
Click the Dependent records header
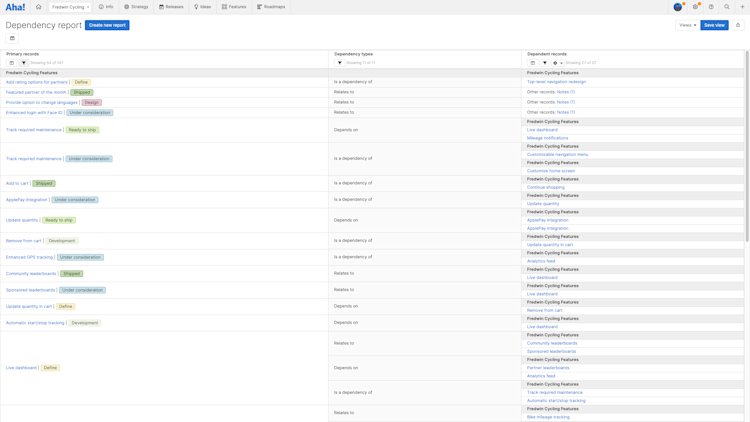547,54
